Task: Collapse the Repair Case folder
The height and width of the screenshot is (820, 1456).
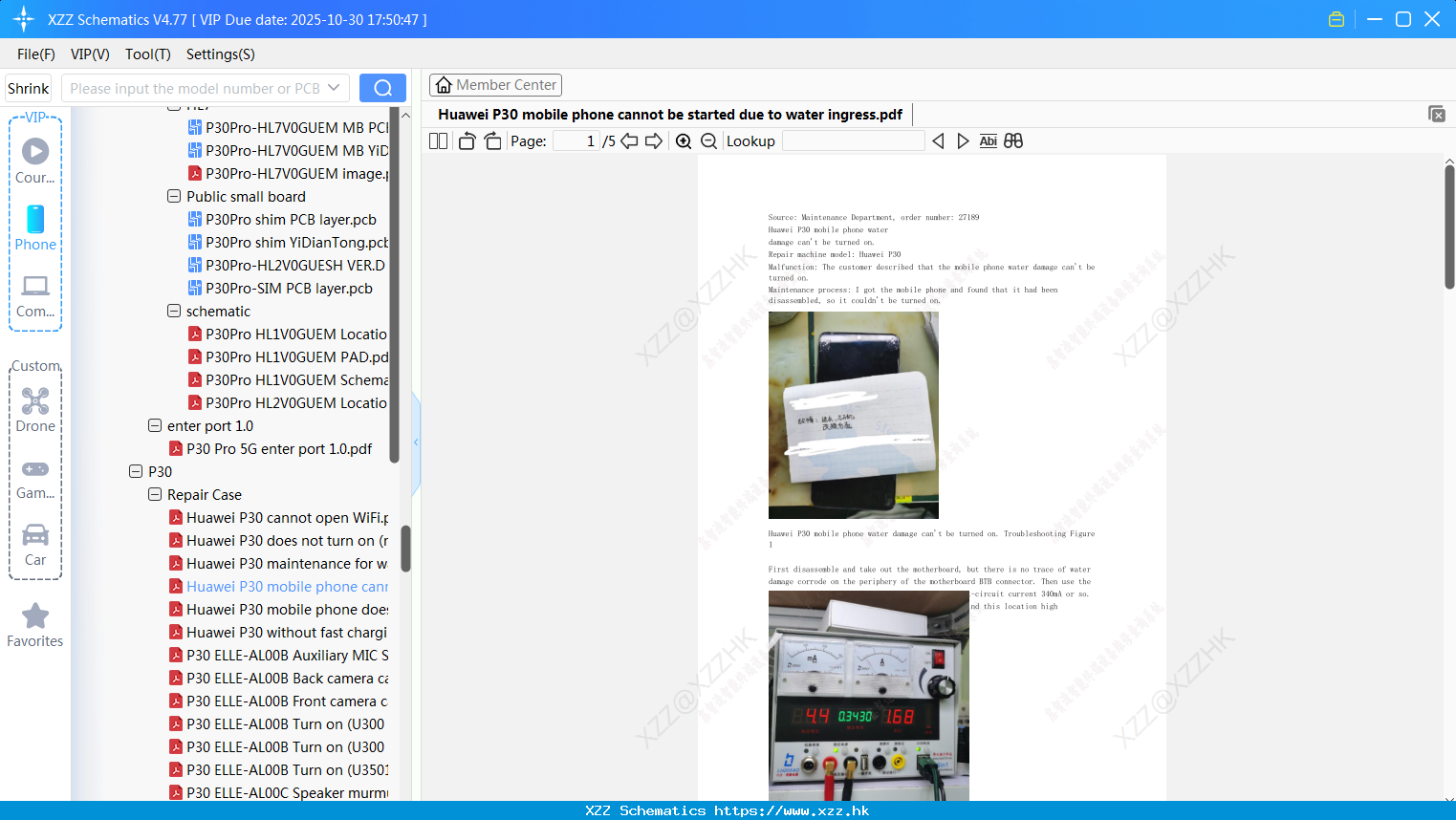Action: (155, 494)
